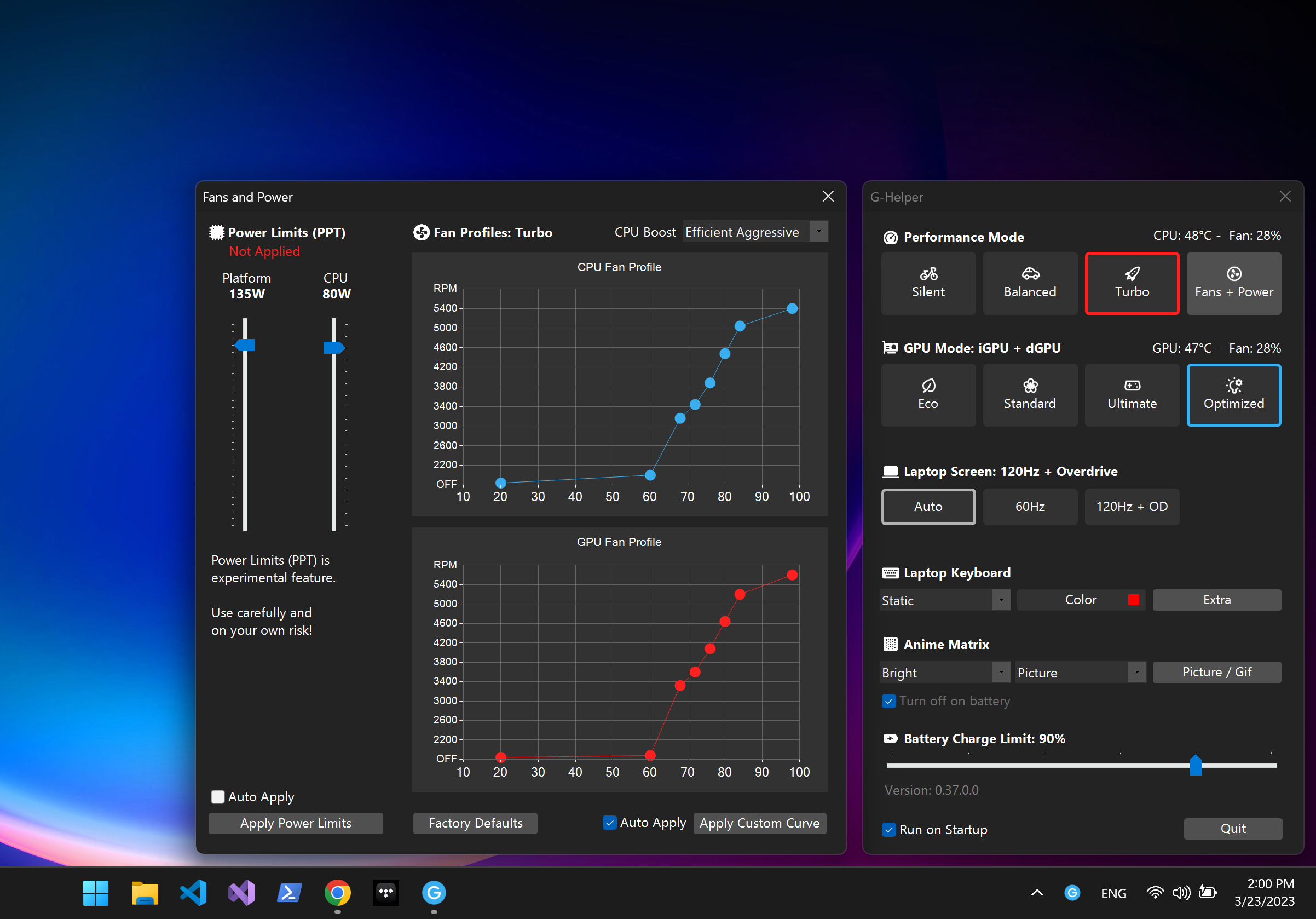Viewport: 1316px width, 919px height.
Task: Launch Visual Studio Code from taskbar
Action: click(193, 893)
